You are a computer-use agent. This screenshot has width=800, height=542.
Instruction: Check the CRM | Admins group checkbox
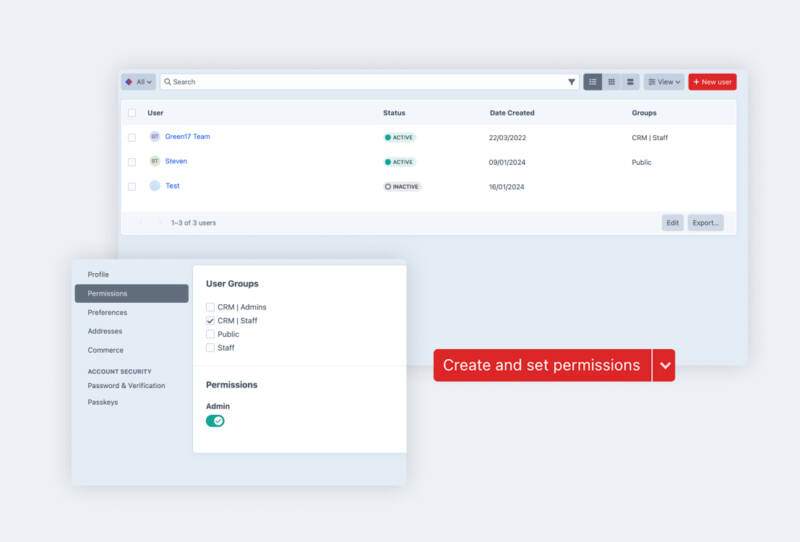tap(210, 307)
